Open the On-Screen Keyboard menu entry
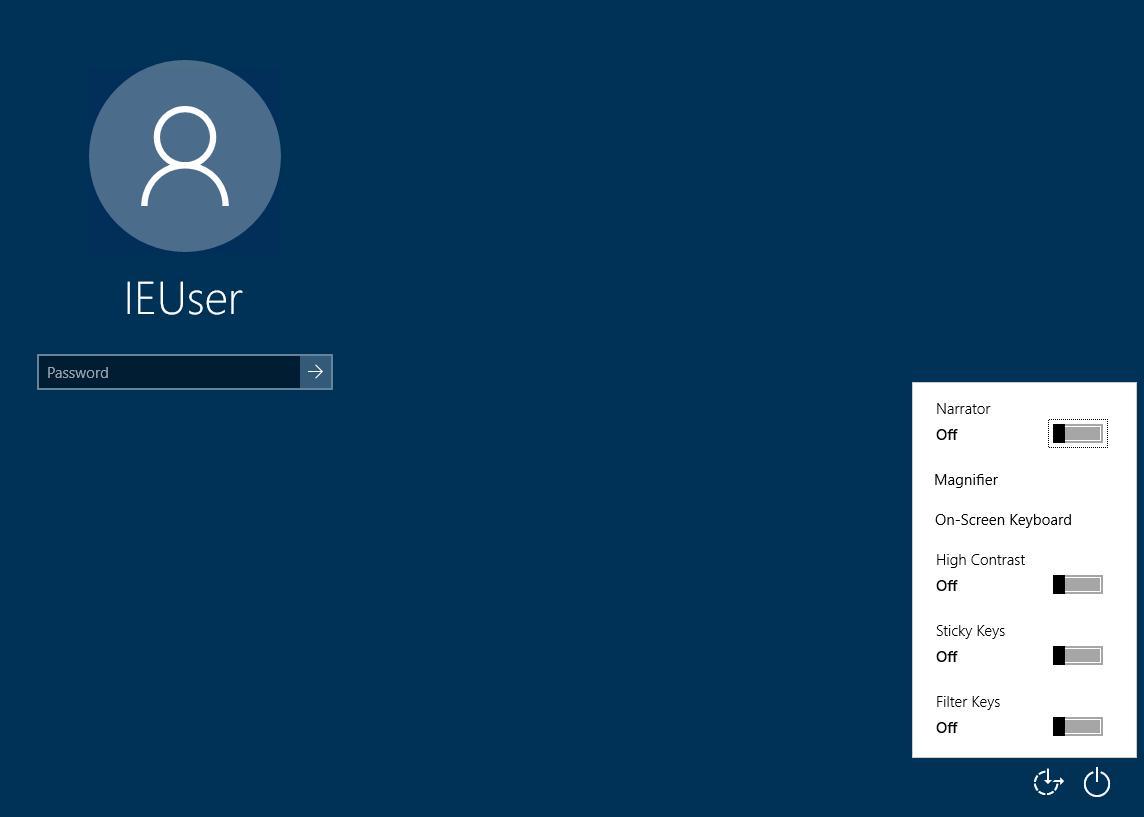1144x817 pixels. 1003,520
